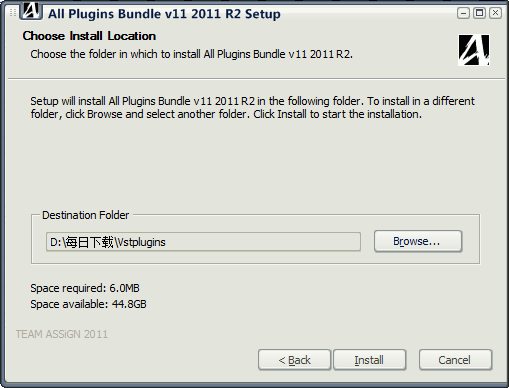This screenshot has width=509, height=388.
Task: Click the black-and-white ASSiGN logo in the header
Action: [x=474, y=50]
